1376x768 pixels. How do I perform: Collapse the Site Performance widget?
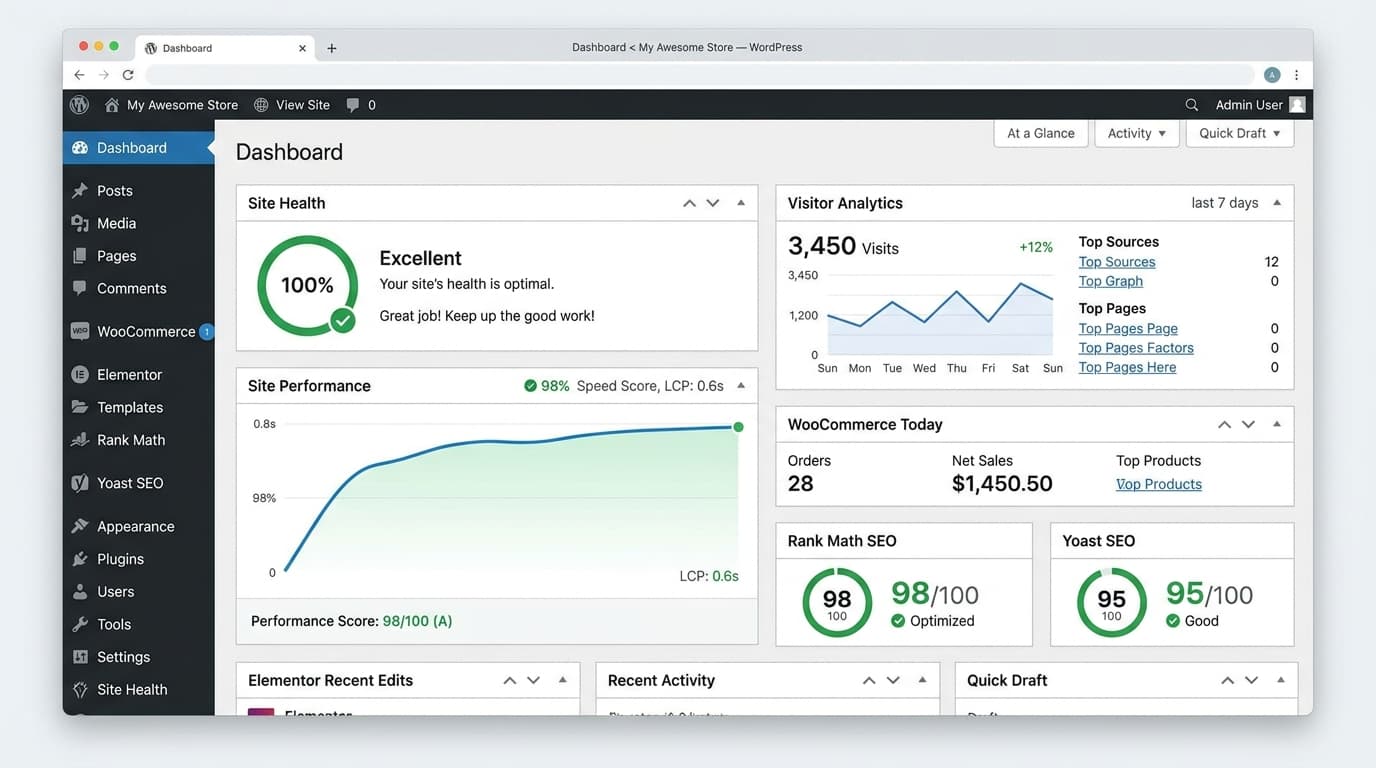tap(741, 386)
